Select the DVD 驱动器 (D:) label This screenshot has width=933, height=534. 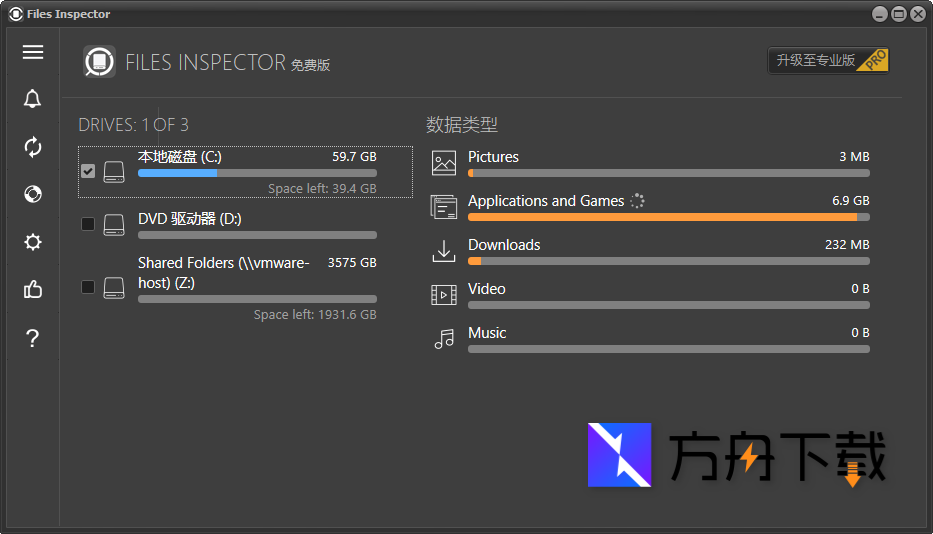(190, 219)
